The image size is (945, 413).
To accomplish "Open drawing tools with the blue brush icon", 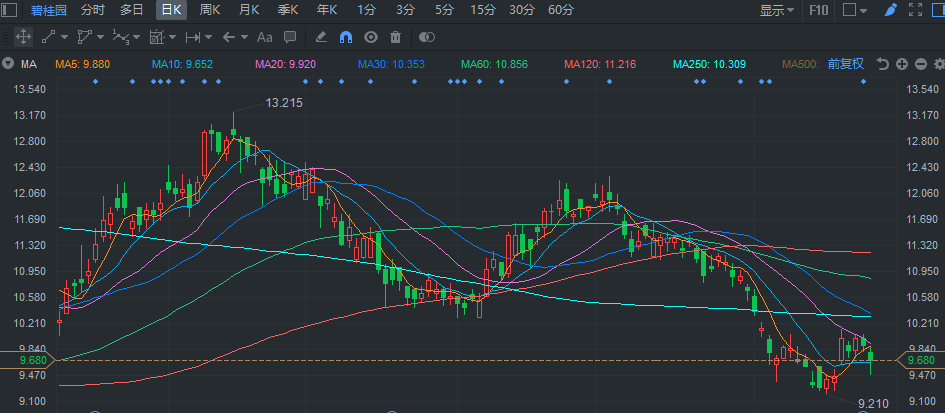I will tap(891, 10).
